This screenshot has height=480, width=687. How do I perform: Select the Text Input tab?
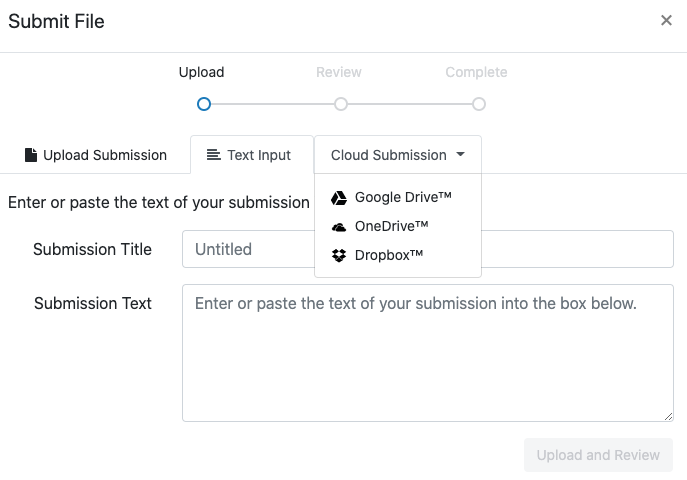[x=251, y=155]
